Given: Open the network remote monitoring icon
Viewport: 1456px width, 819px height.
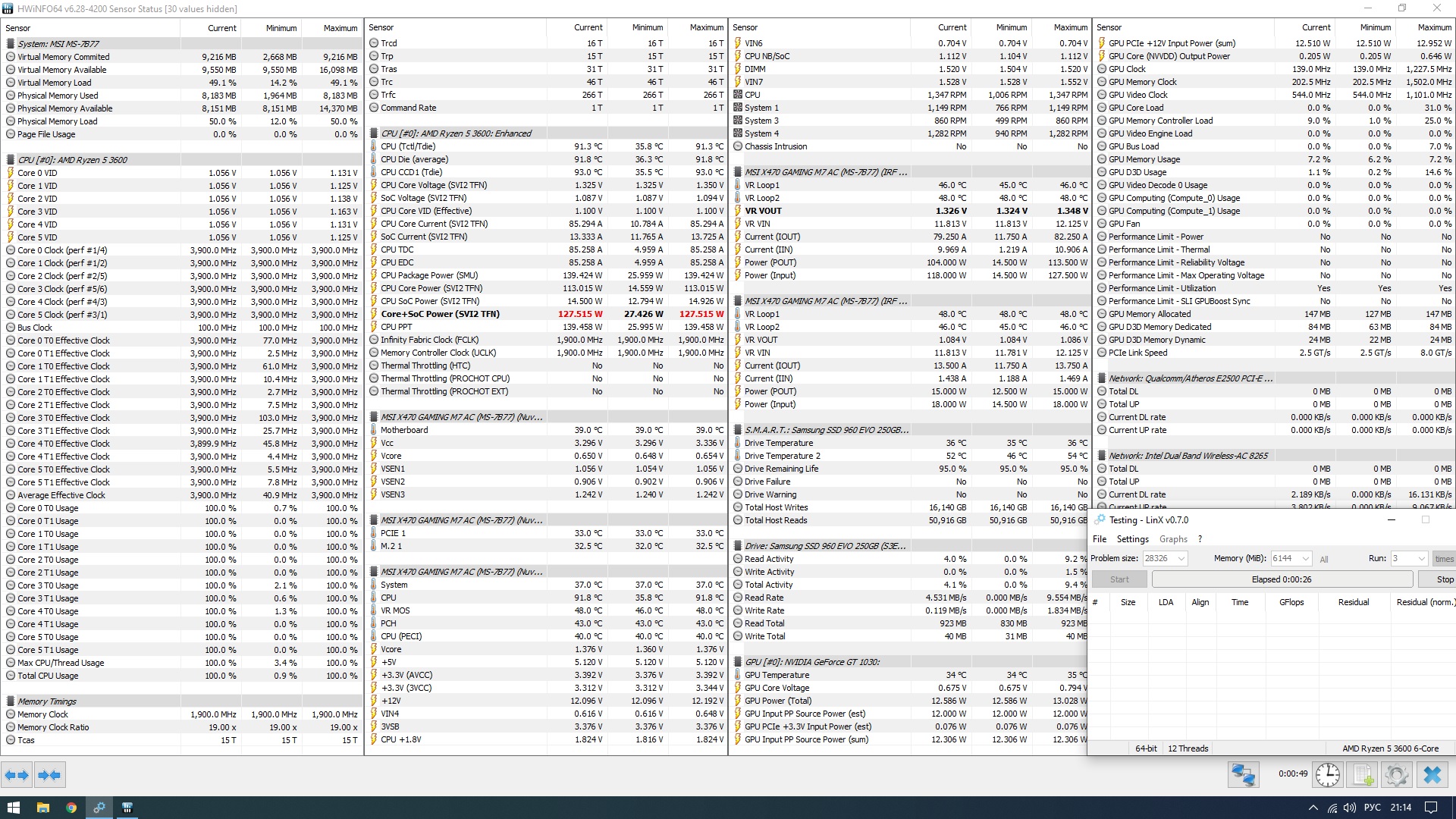Looking at the screenshot, I should click(x=1244, y=775).
